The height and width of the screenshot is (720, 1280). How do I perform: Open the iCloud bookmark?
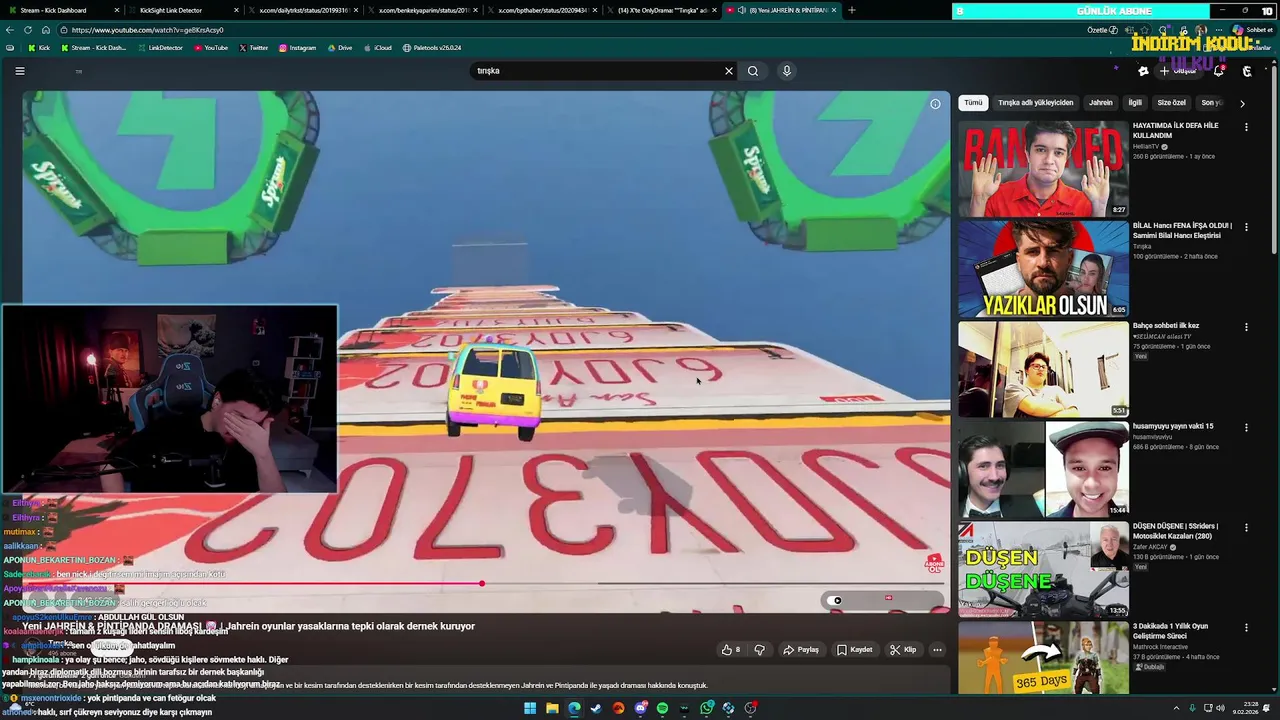[377, 48]
